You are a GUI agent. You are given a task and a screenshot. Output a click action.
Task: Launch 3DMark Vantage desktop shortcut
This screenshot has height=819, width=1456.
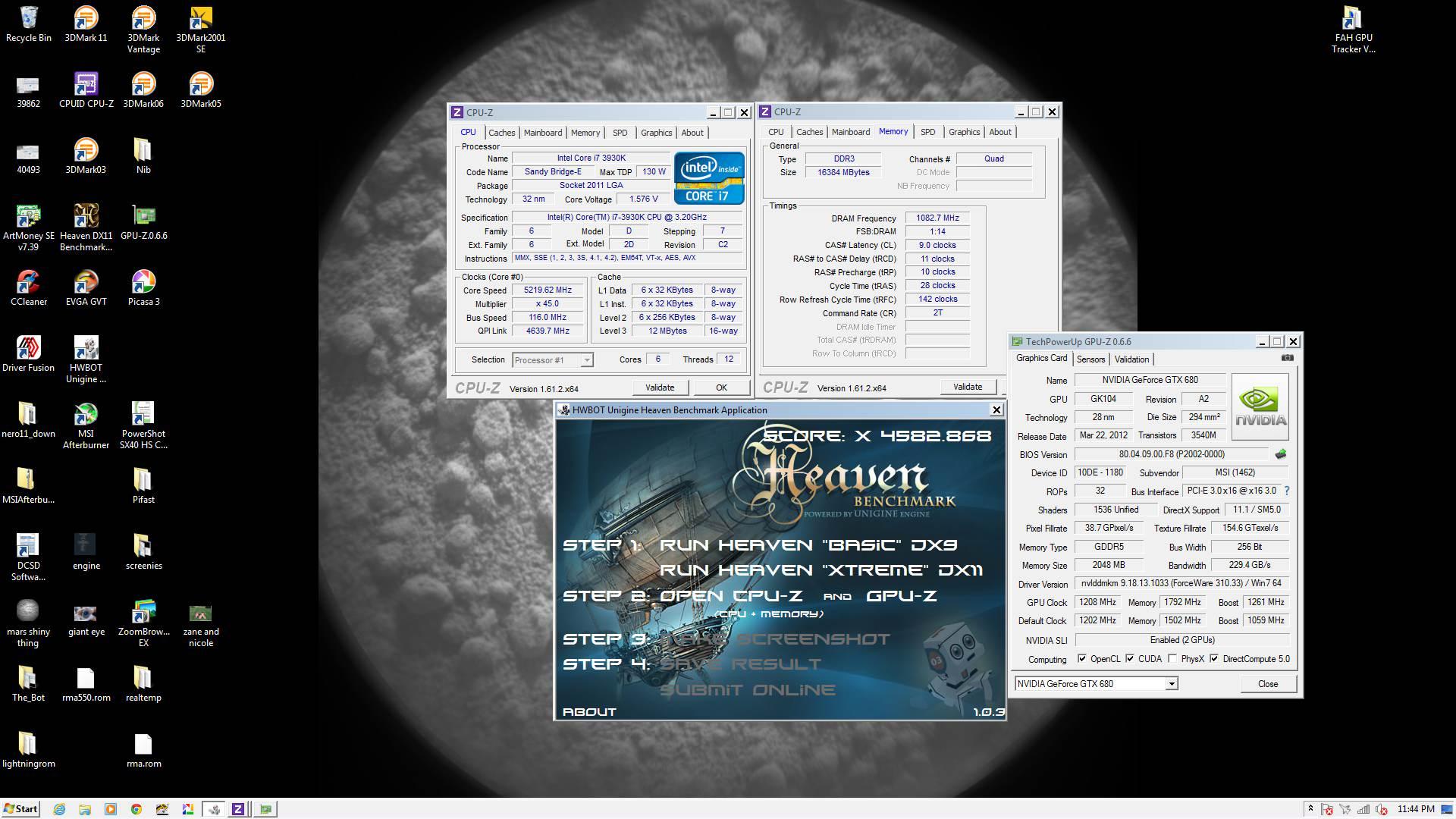click(143, 29)
